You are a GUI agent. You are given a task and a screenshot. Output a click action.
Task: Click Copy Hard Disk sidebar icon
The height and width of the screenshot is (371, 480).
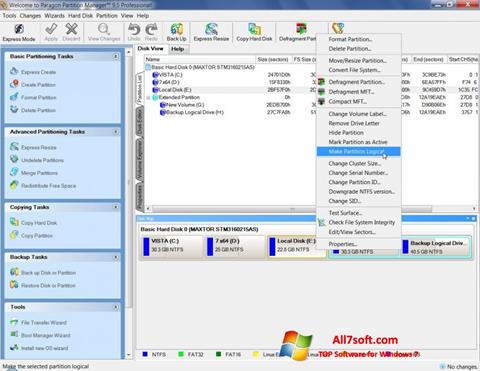pos(14,222)
